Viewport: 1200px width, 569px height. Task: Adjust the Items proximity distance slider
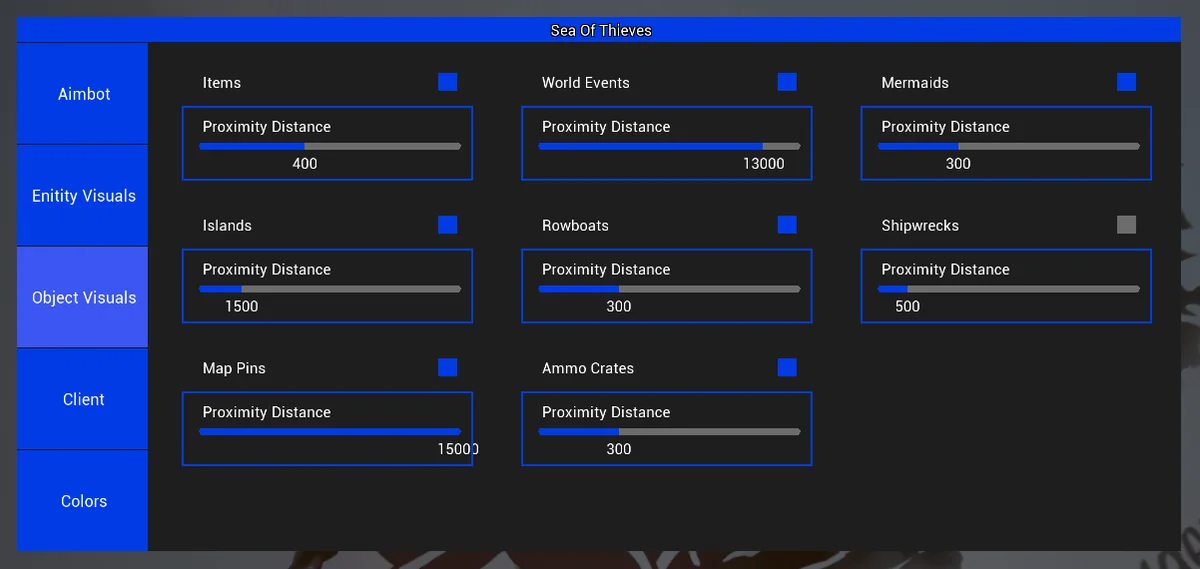coord(330,146)
